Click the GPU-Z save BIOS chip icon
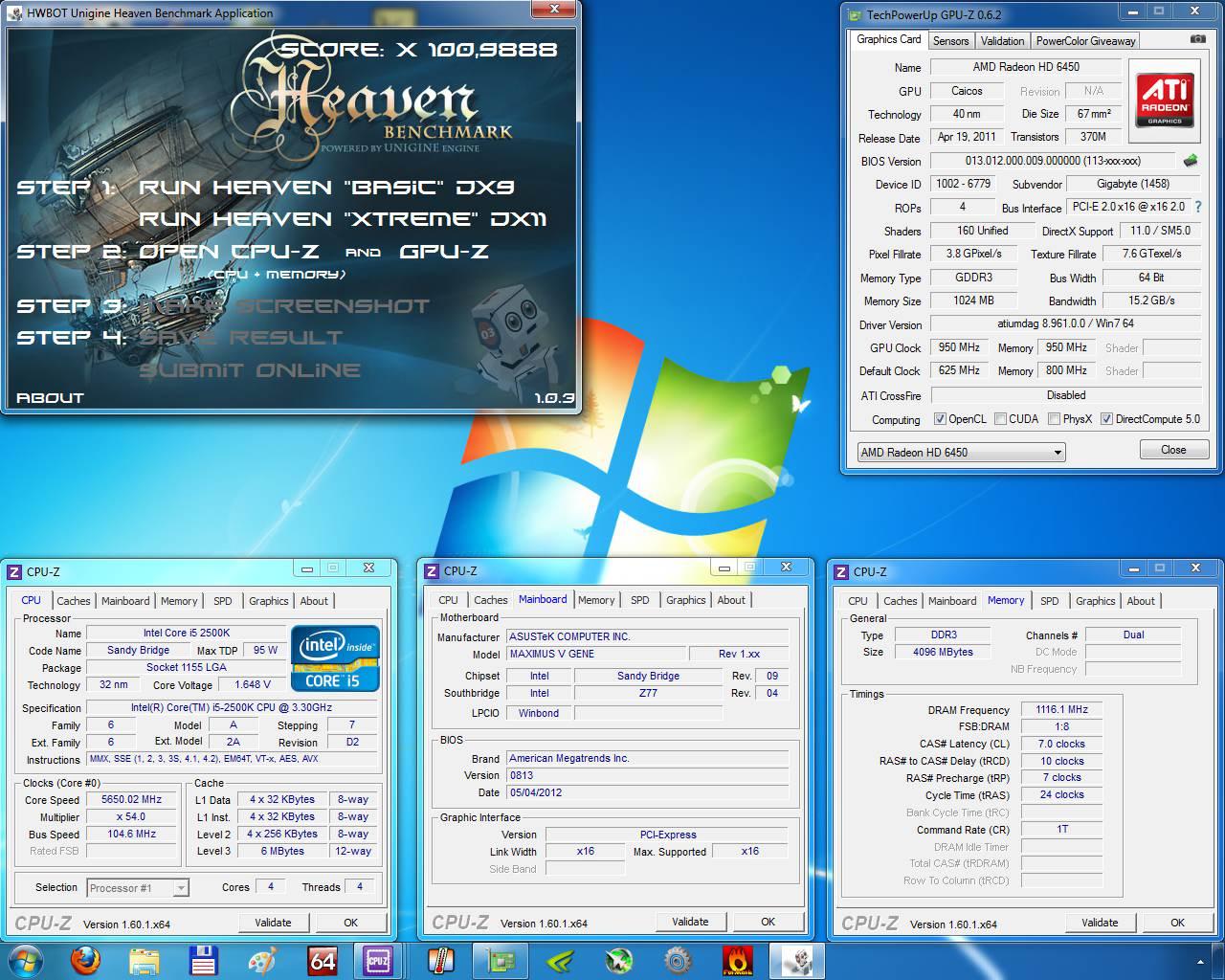The width and height of the screenshot is (1225, 980). click(x=1191, y=161)
